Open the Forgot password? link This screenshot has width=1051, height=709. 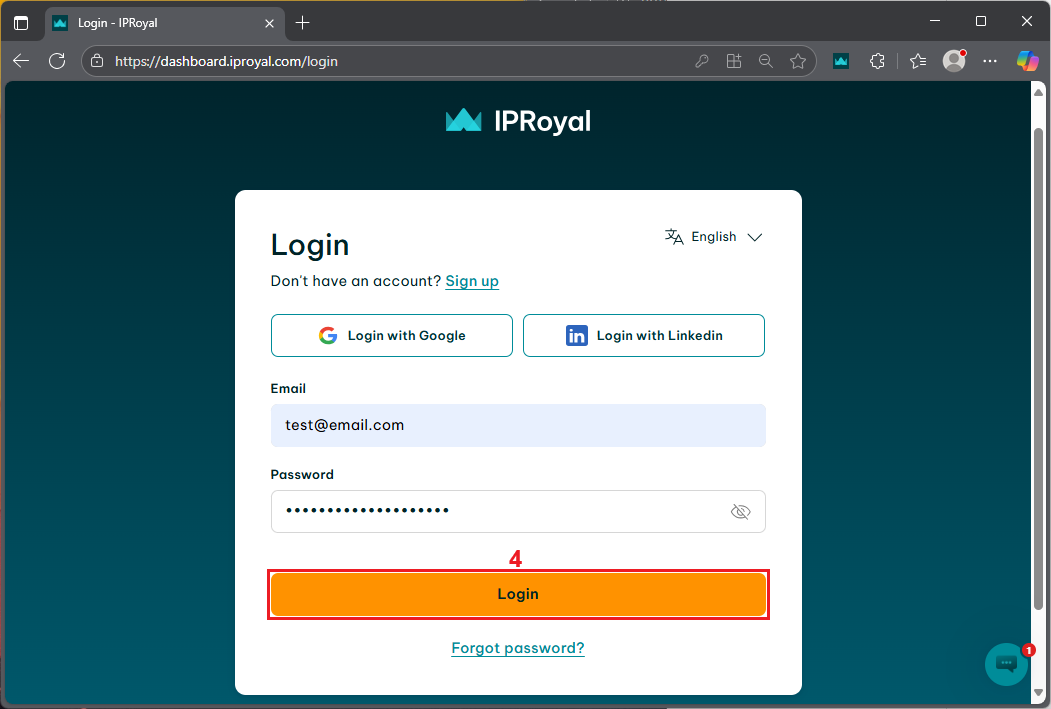(518, 648)
